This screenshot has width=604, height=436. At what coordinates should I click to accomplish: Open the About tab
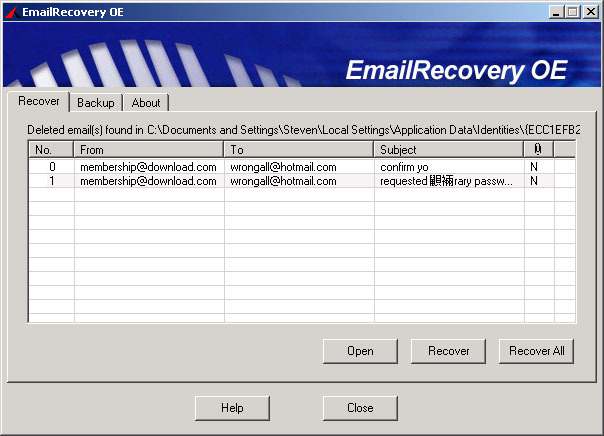tap(146, 103)
